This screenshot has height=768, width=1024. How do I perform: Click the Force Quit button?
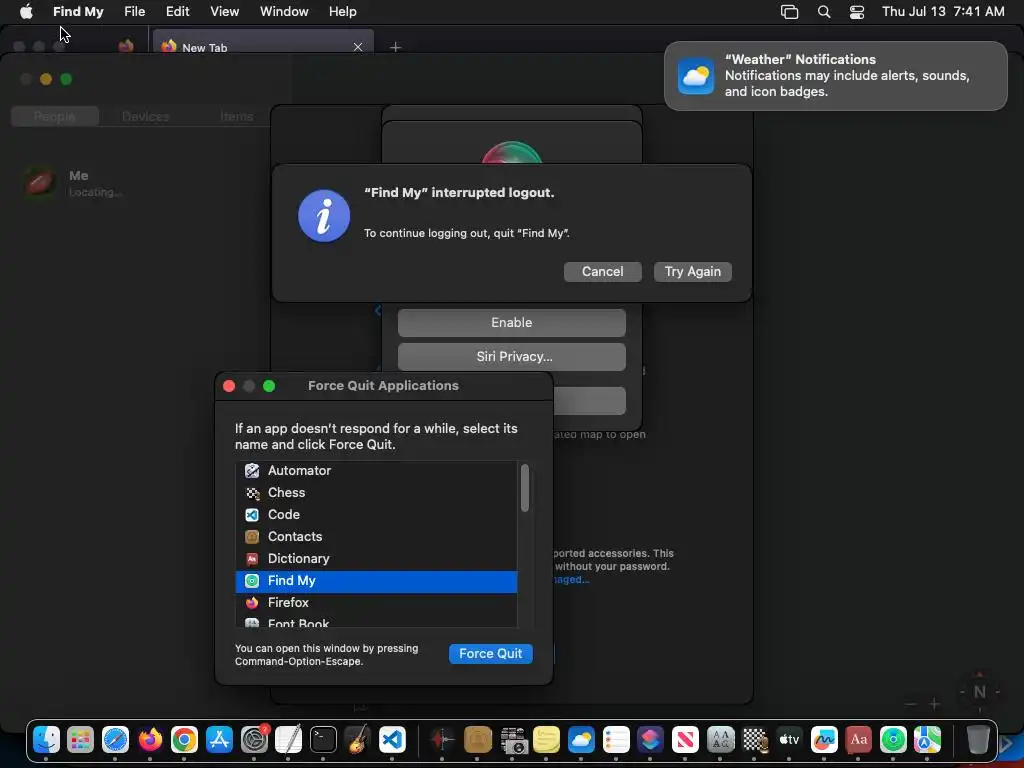pyautogui.click(x=490, y=654)
